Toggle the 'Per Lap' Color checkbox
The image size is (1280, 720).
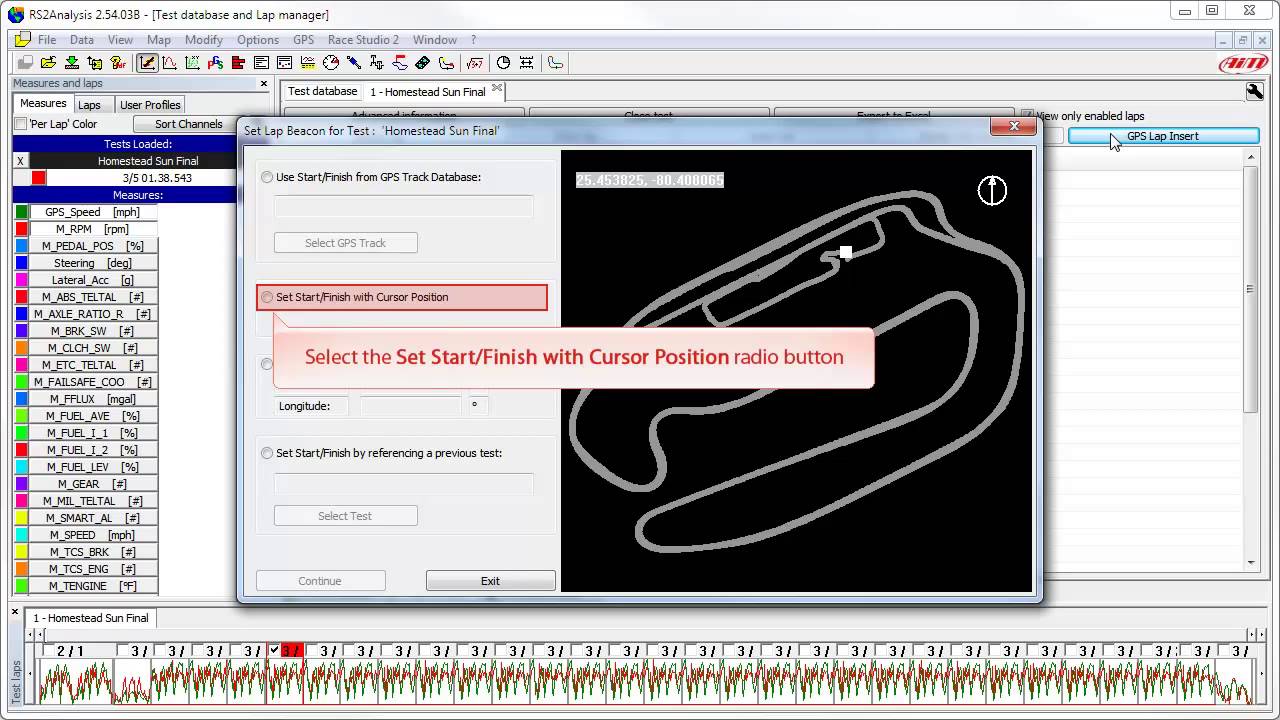pyautogui.click(x=20, y=124)
